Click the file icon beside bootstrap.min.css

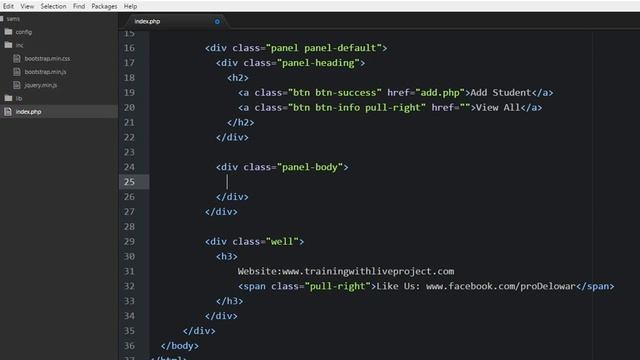[17, 58]
